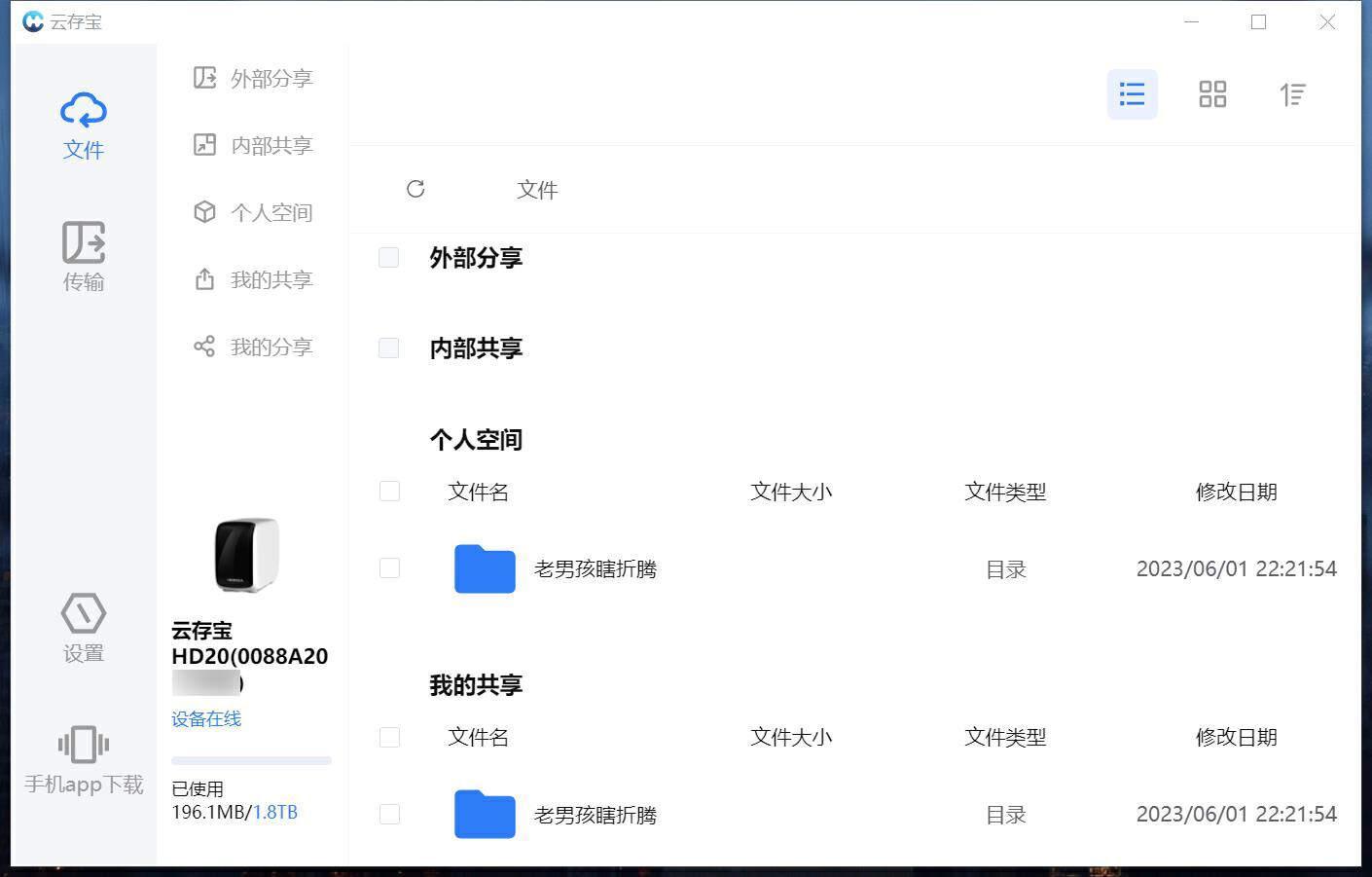Switch to grid view layout
Image resolution: width=1372 pixels, height=877 pixels.
point(1212,94)
